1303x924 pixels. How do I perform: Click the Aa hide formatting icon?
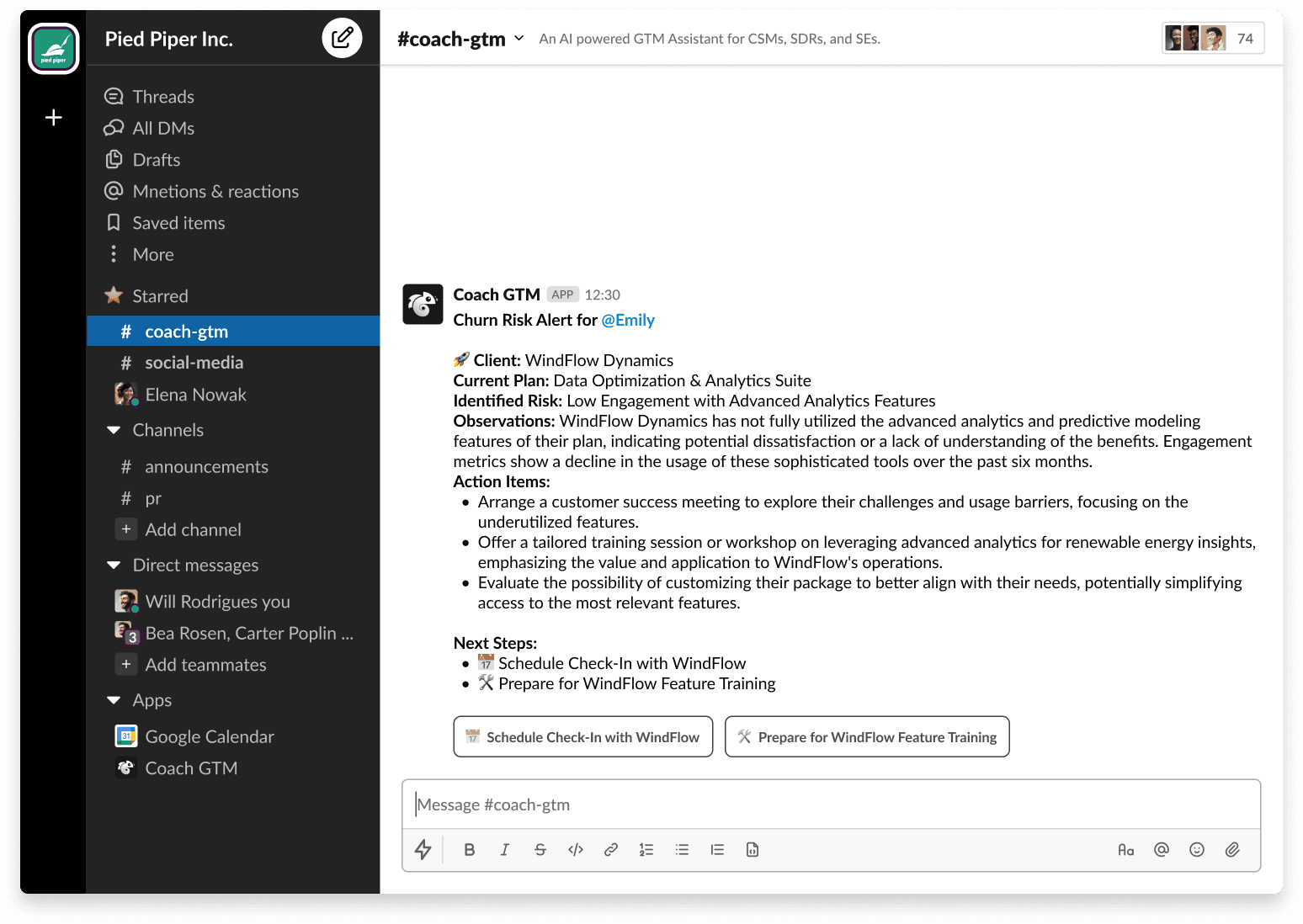pos(1126,850)
